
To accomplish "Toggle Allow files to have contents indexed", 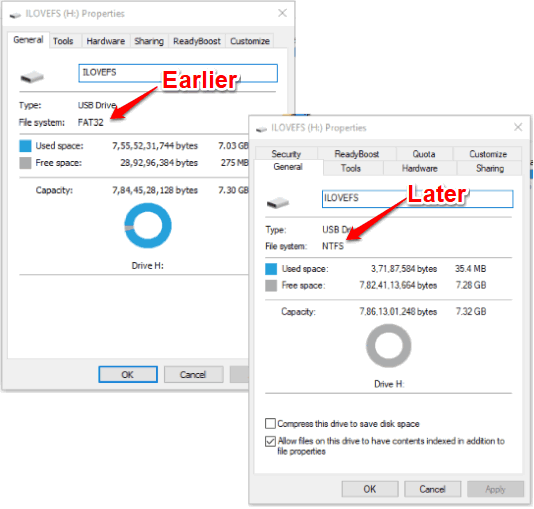I will [x=270, y=441].
